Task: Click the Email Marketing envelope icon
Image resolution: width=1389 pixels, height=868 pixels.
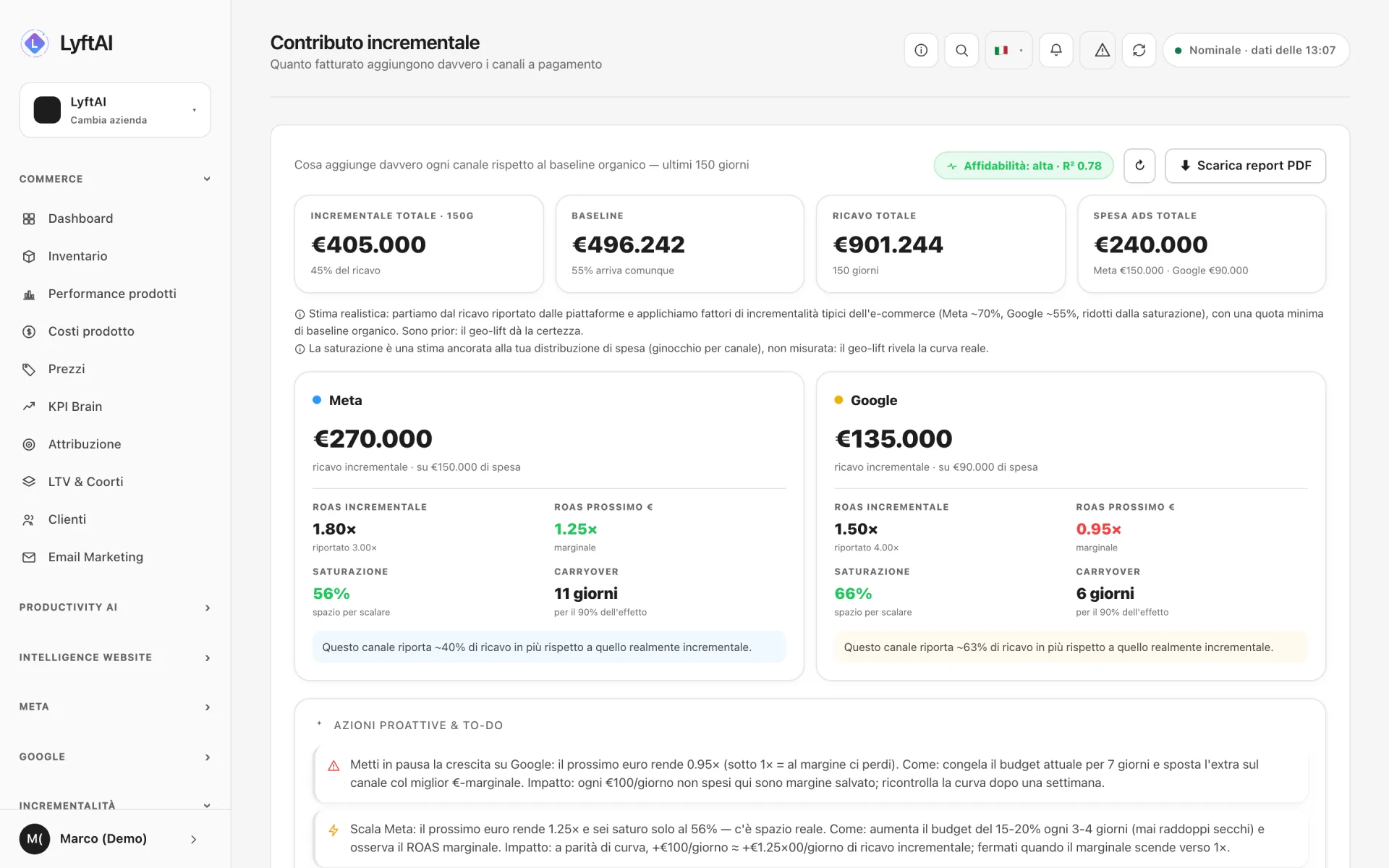Action: coord(29,557)
